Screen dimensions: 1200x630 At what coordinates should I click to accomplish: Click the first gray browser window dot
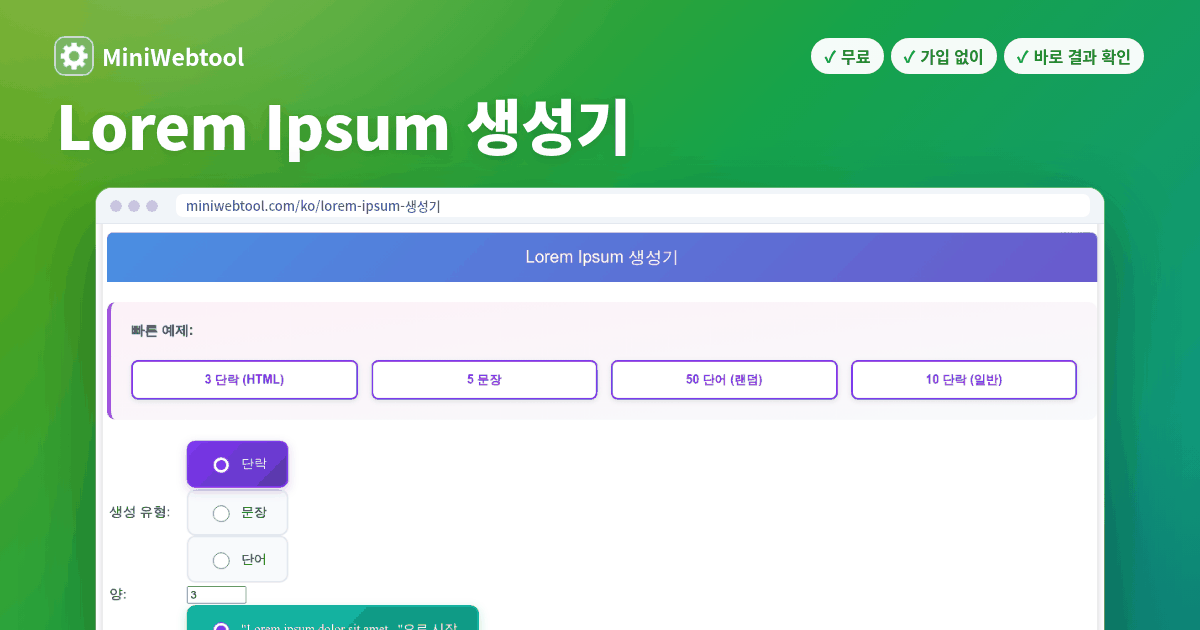pos(116,206)
